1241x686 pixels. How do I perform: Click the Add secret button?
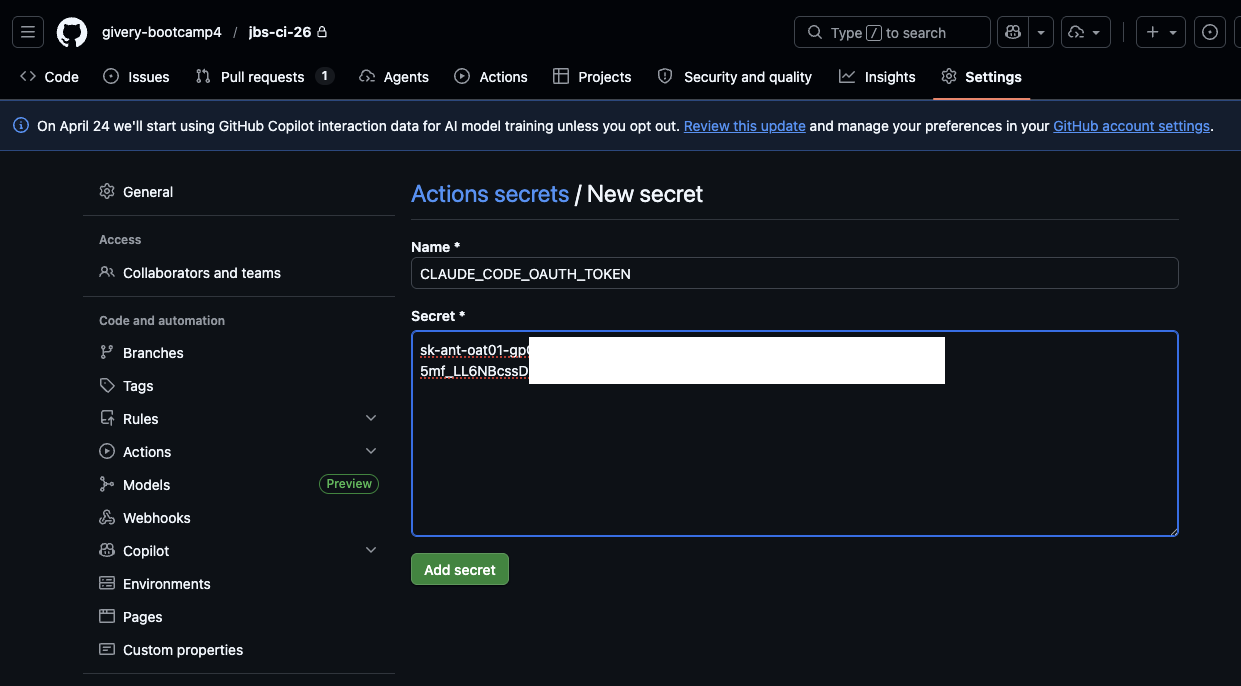[460, 570]
